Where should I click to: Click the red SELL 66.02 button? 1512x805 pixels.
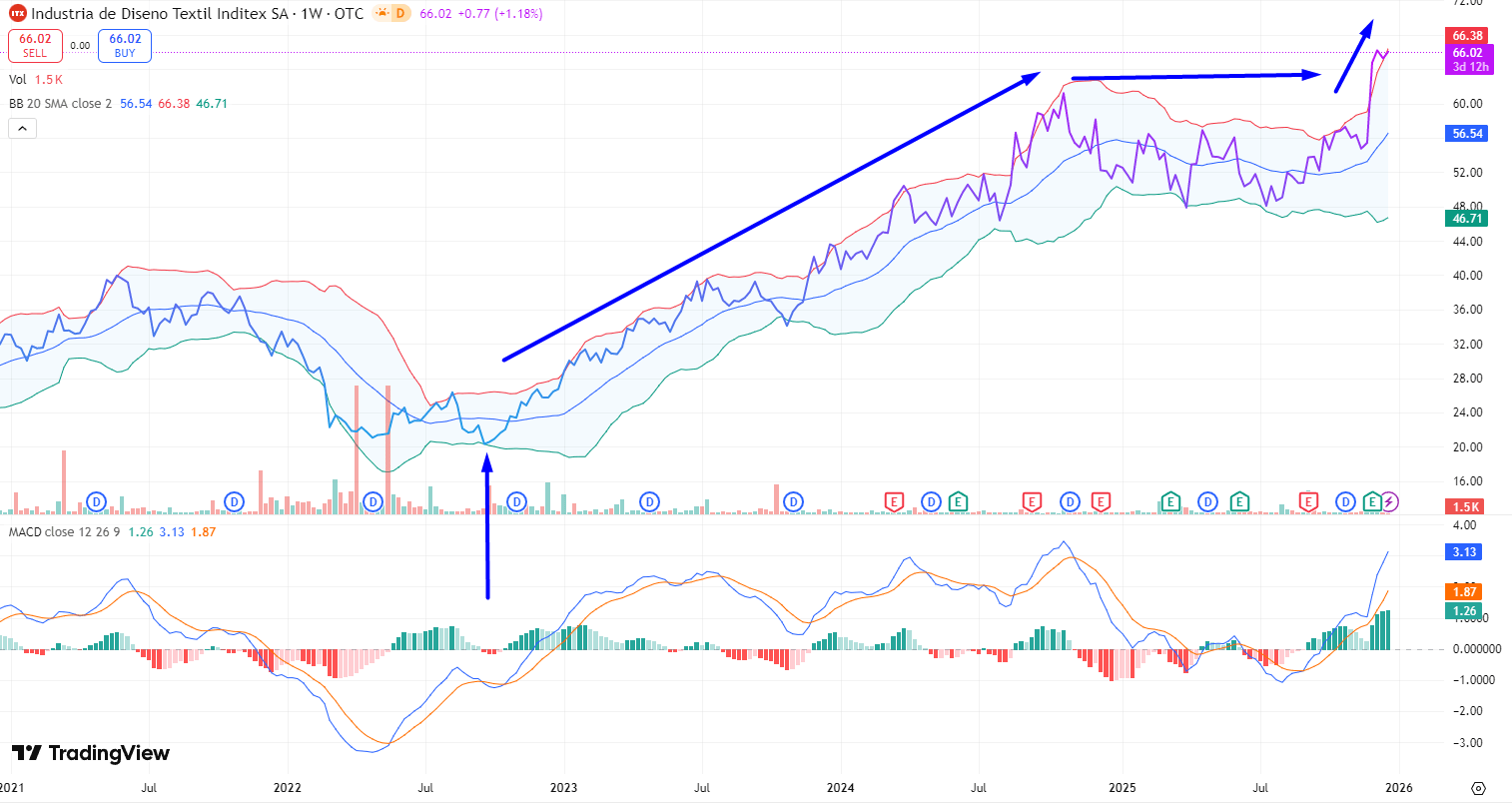(35, 46)
